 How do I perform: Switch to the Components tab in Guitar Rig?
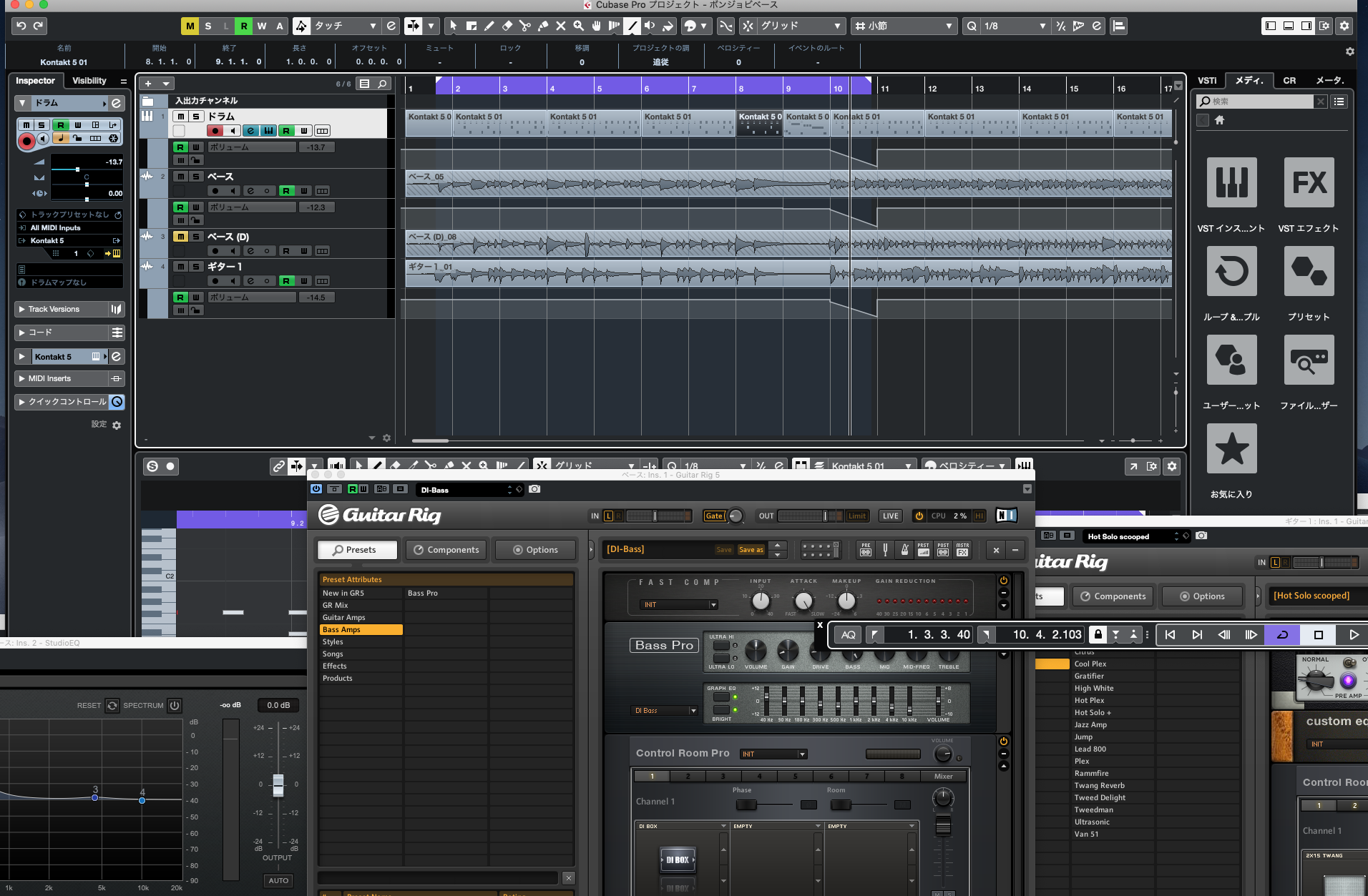coord(446,550)
